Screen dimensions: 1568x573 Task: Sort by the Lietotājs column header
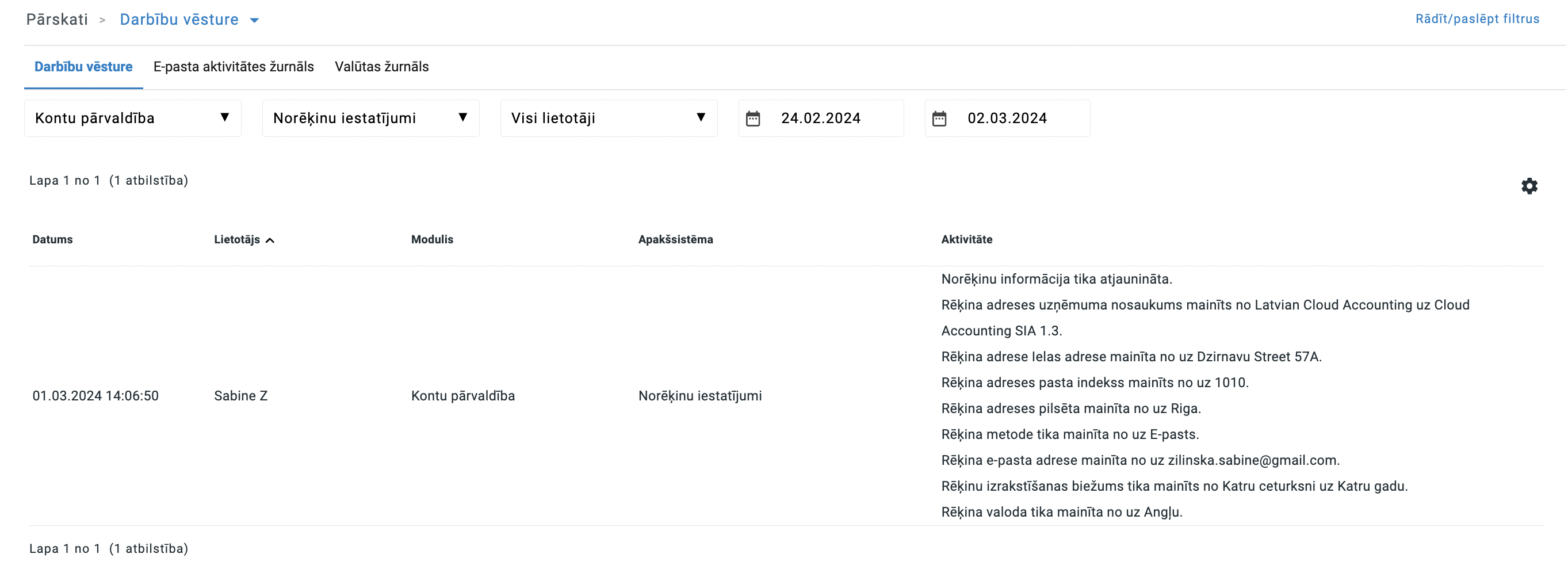(x=237, y=239)
